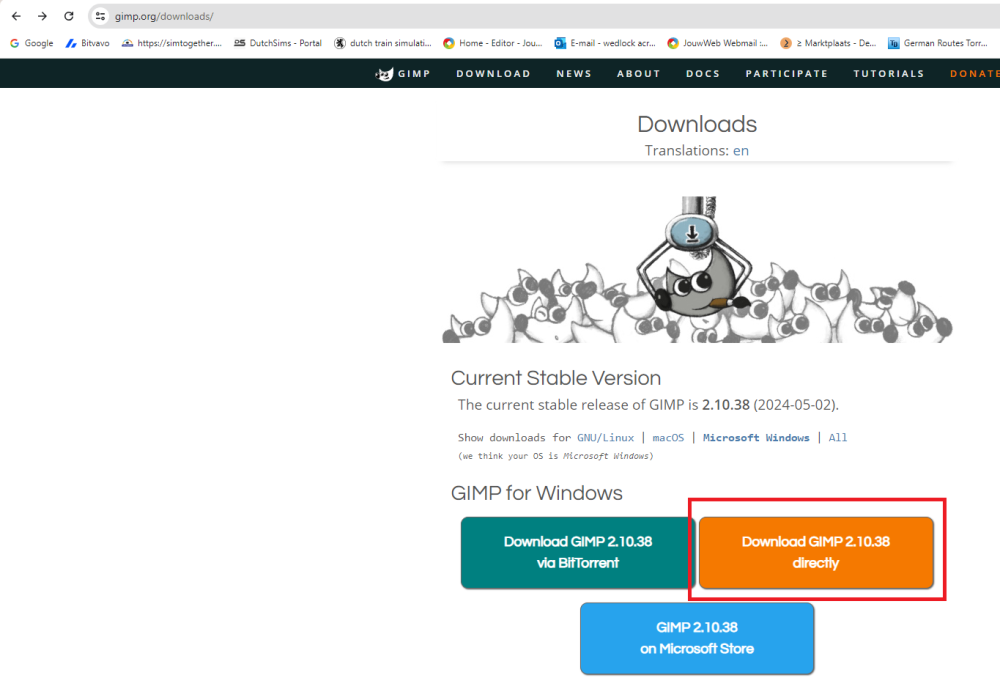Click the browser forward arrow

point(42,16)
